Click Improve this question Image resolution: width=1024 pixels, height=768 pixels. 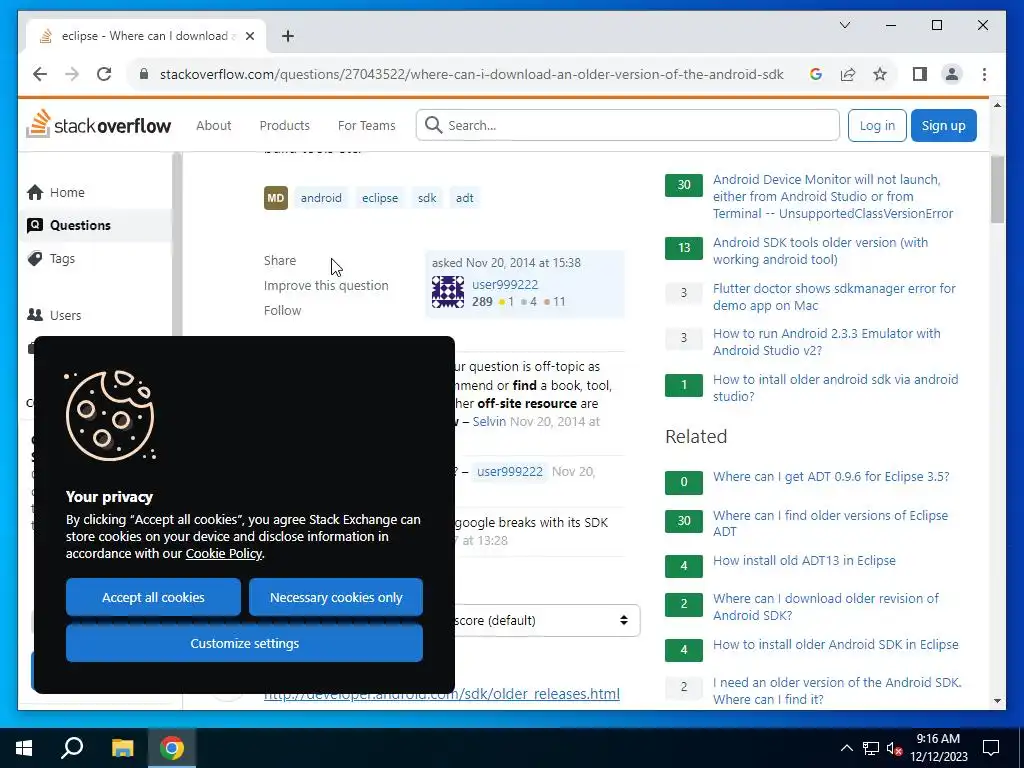[x=326, y=285]
